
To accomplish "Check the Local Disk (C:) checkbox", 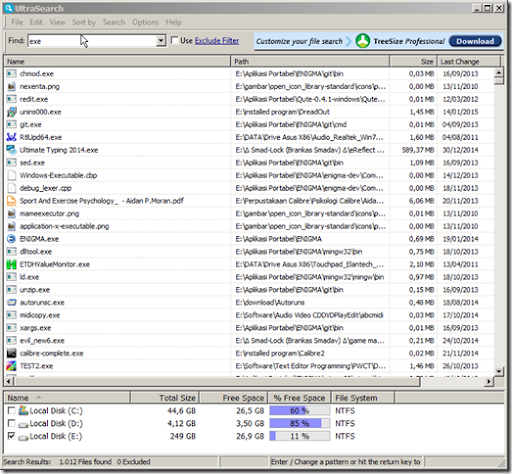I will [x=11, y=410].
